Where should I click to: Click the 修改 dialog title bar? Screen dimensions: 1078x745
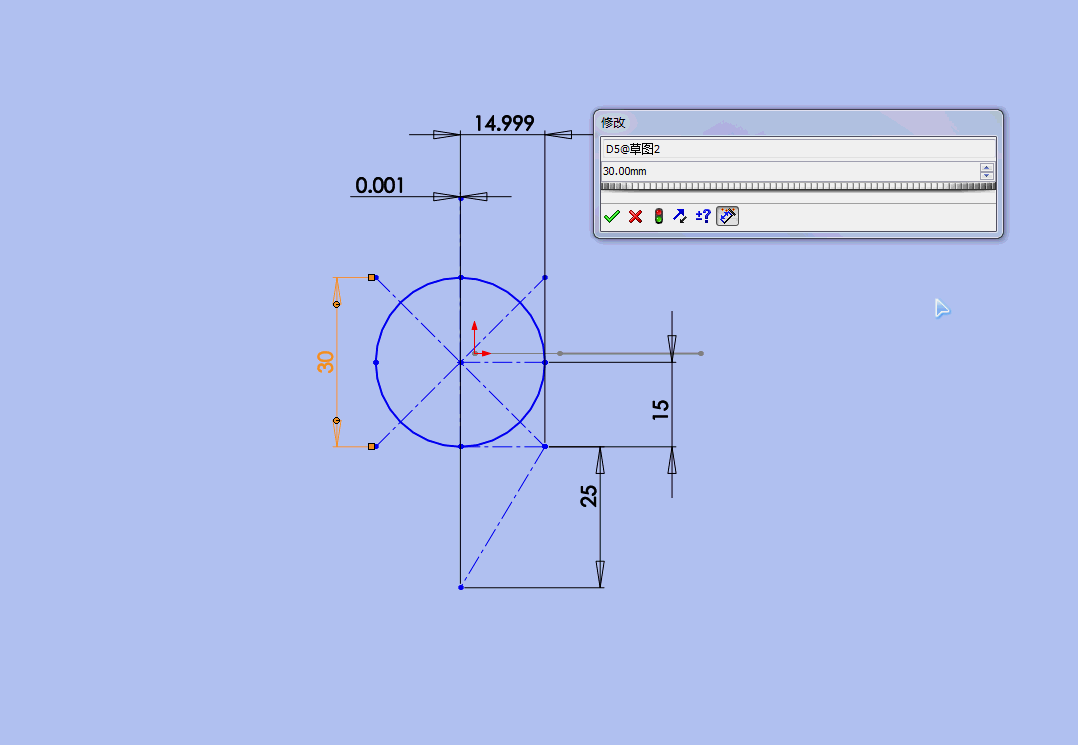(x=798, y=122)
